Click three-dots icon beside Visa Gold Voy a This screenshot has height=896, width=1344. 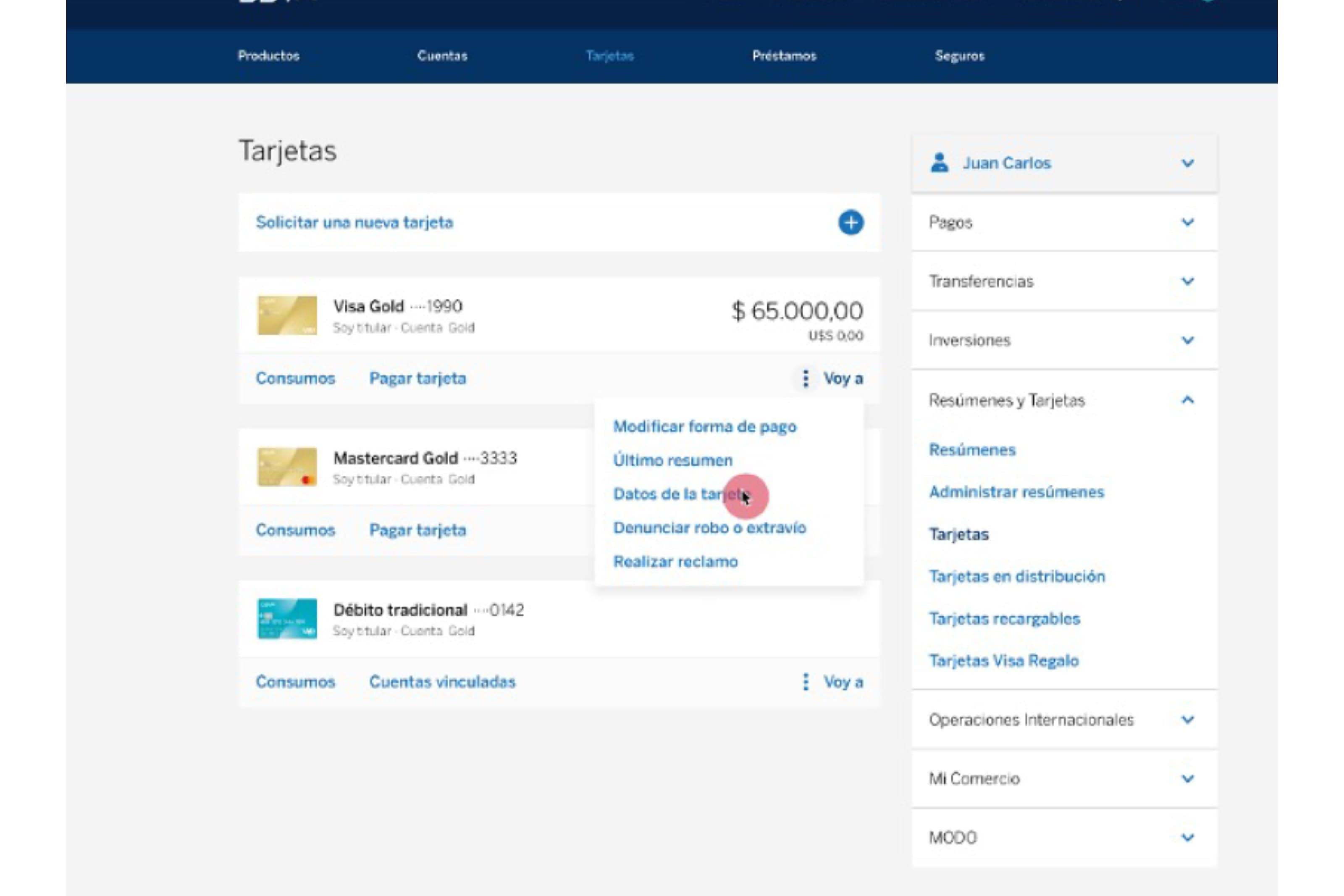tap(806, 378)
